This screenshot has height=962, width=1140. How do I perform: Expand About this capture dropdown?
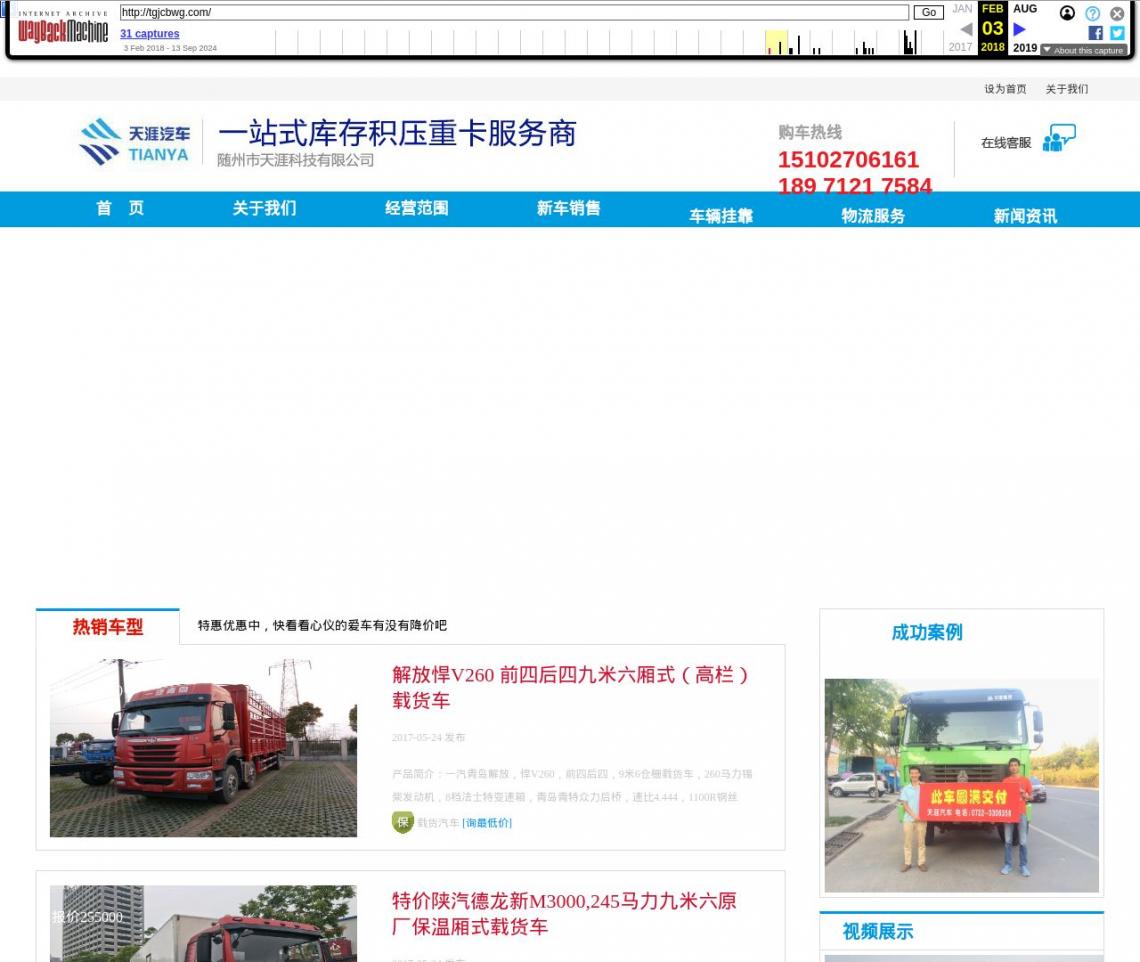click(x=1083, y=50)
